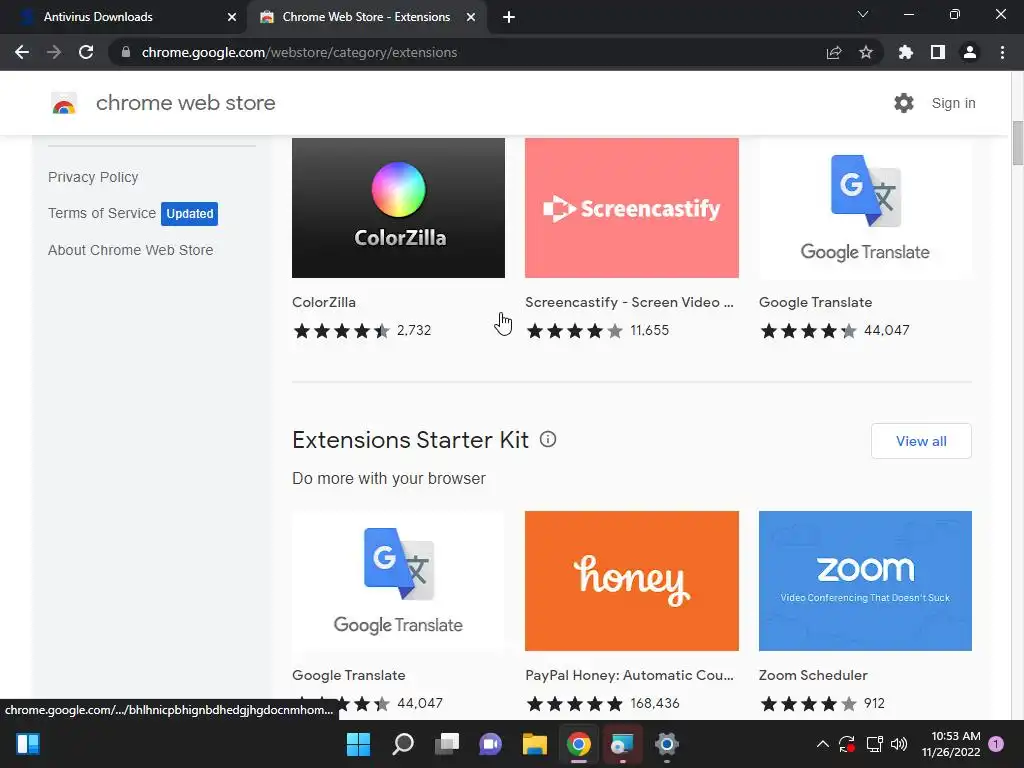
Task: Open the web store settings gear
Action: 904,103
